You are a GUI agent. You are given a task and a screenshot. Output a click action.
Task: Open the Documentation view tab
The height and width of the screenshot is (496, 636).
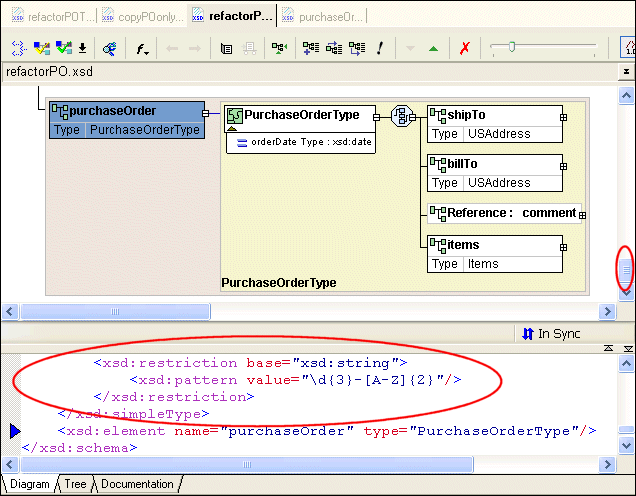(x=137, y=485)
